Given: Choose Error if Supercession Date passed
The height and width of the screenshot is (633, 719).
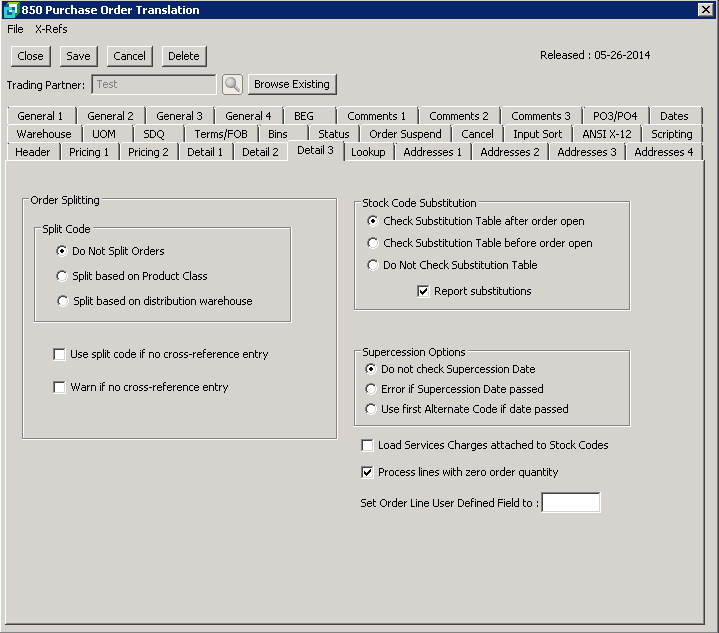Looking at the screenshot, I should pos(373,389).
